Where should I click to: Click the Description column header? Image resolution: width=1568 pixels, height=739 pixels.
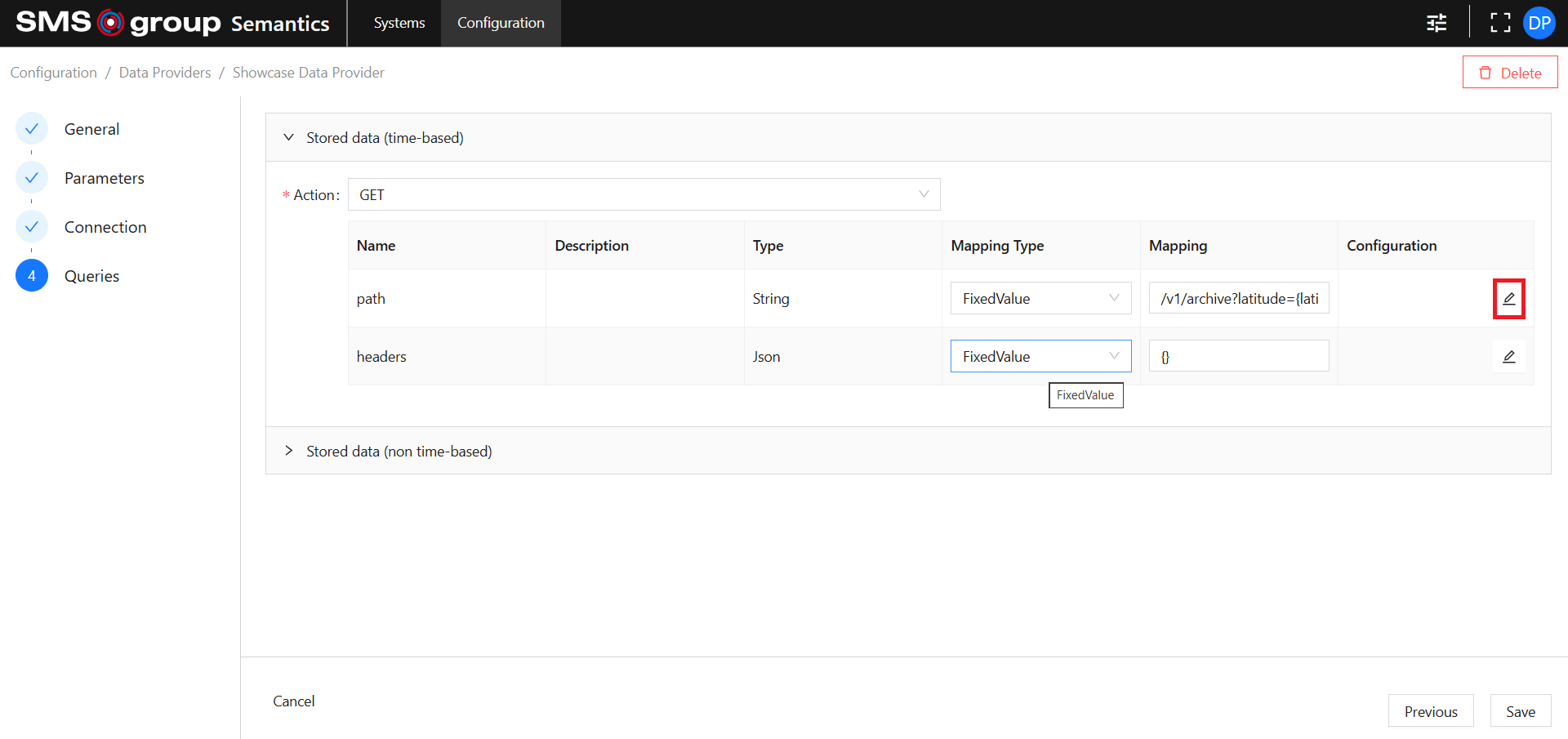click(645, 246)
